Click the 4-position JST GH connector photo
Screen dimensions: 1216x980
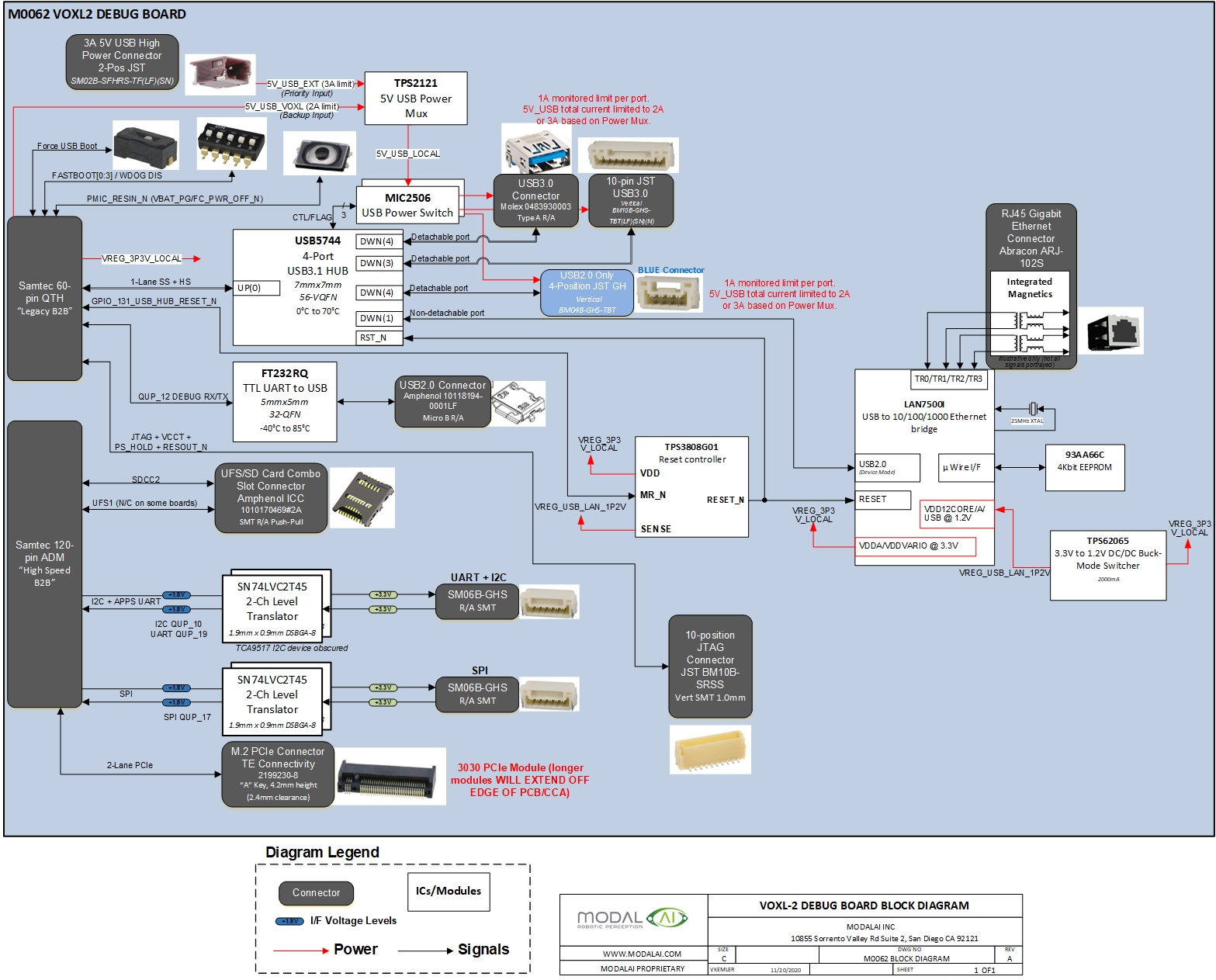point(670,294)
